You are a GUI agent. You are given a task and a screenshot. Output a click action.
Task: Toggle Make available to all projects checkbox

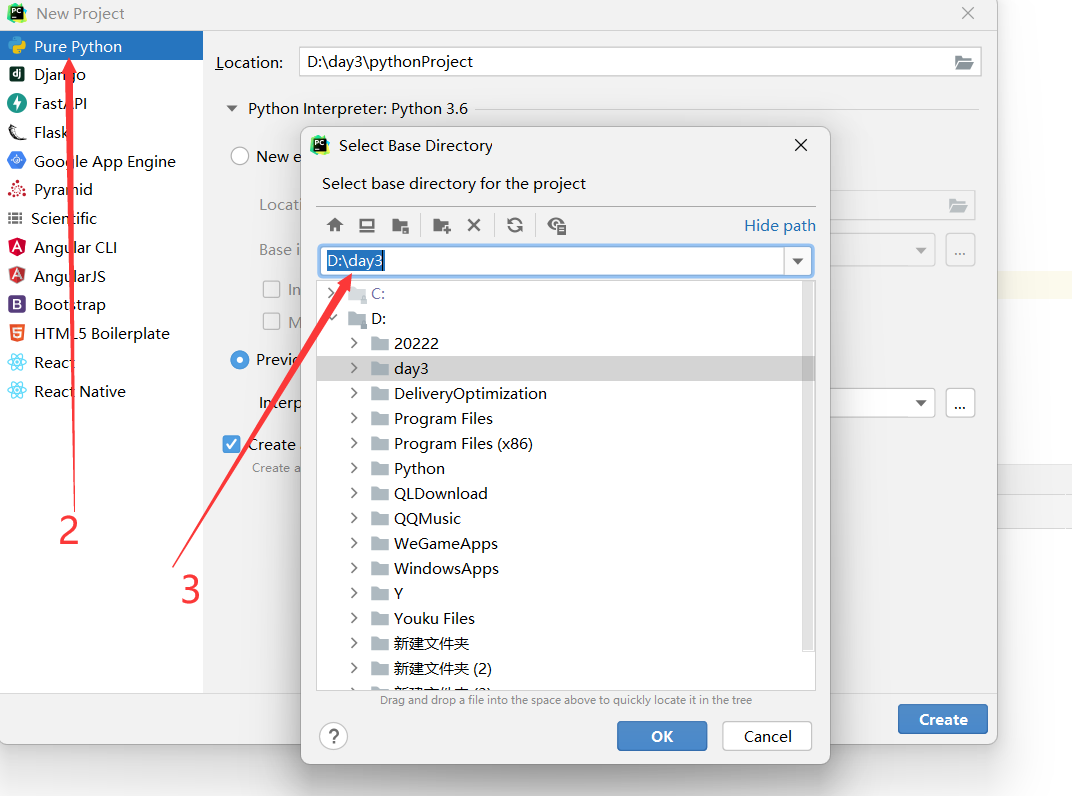271,321
